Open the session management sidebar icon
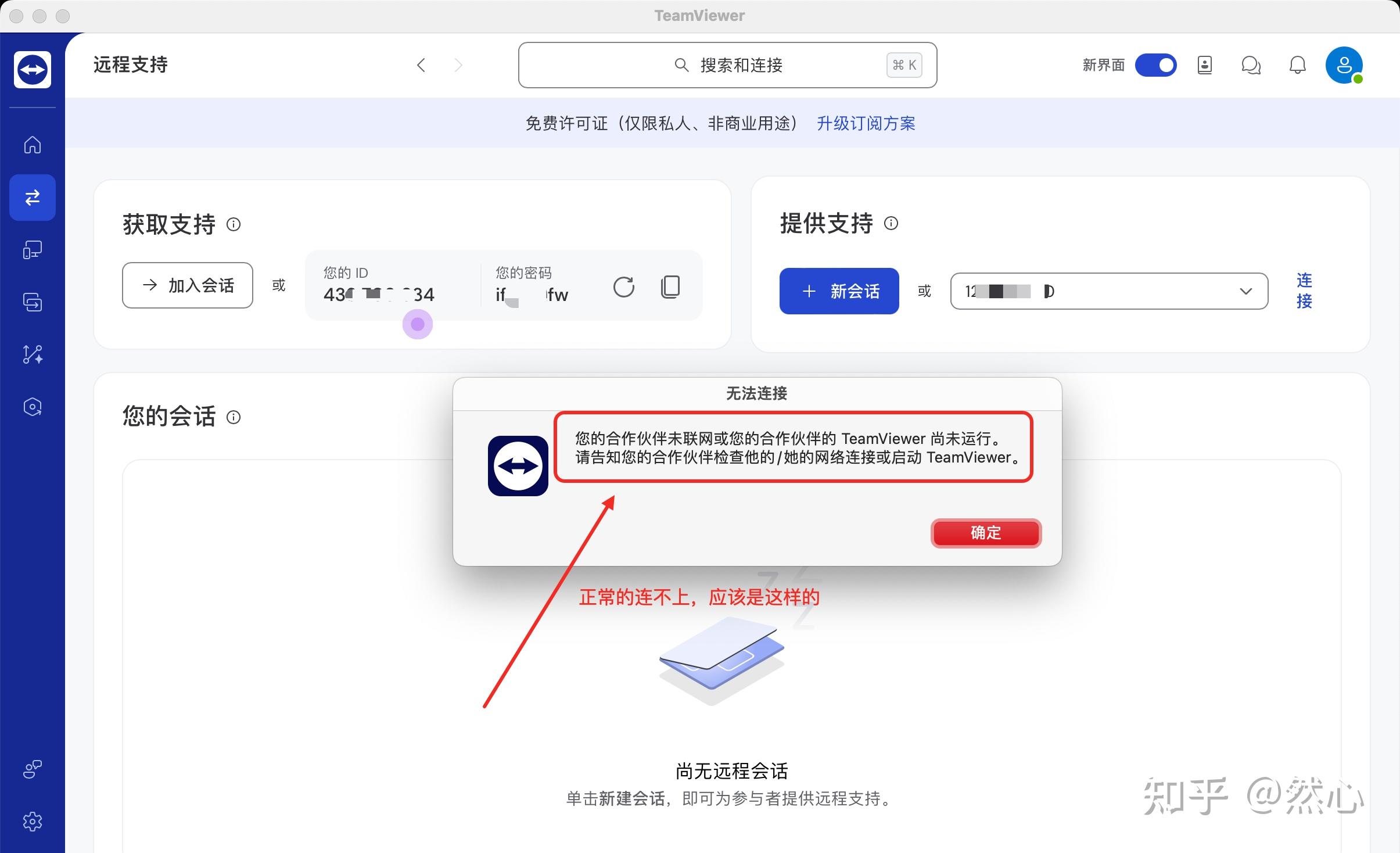Viewport: 1400px width, 853px height. [32, 302]
